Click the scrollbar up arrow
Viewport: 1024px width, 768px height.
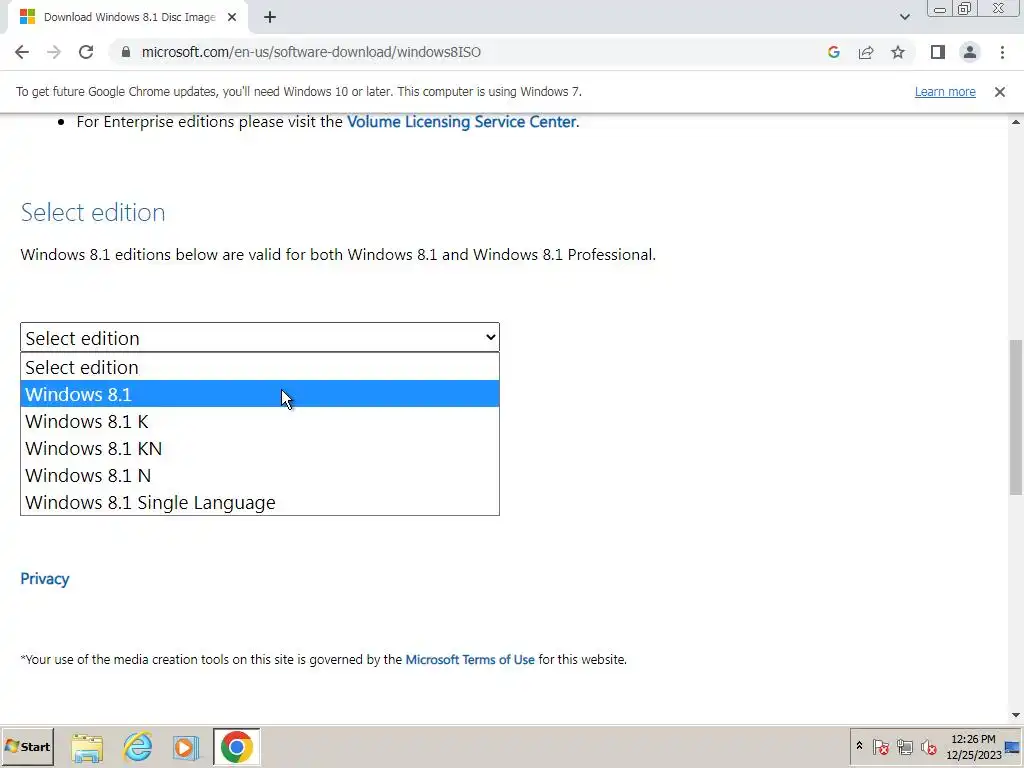click(1016, 122)
